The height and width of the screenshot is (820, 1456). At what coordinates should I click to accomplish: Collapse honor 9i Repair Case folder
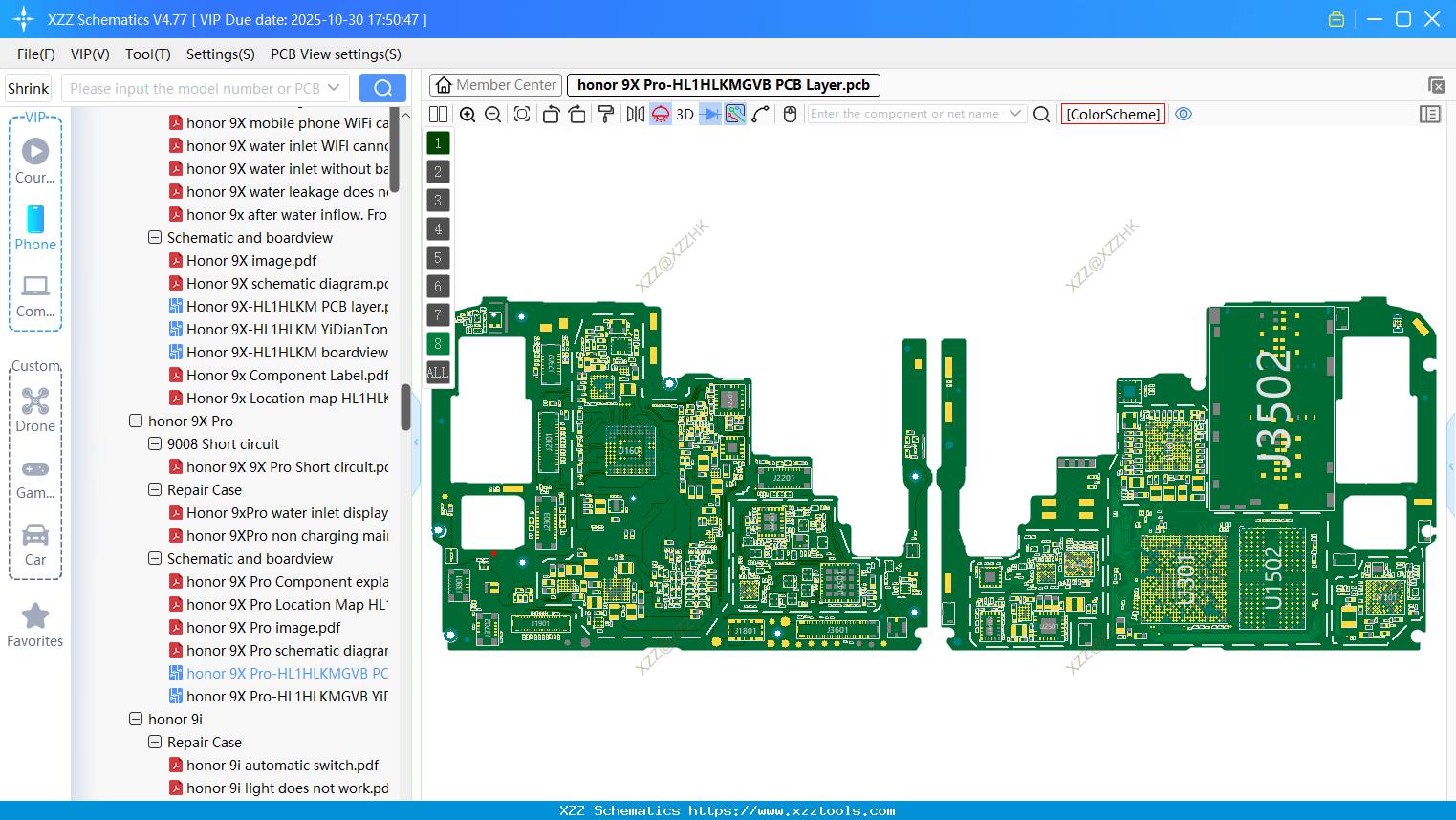[155, 742]
